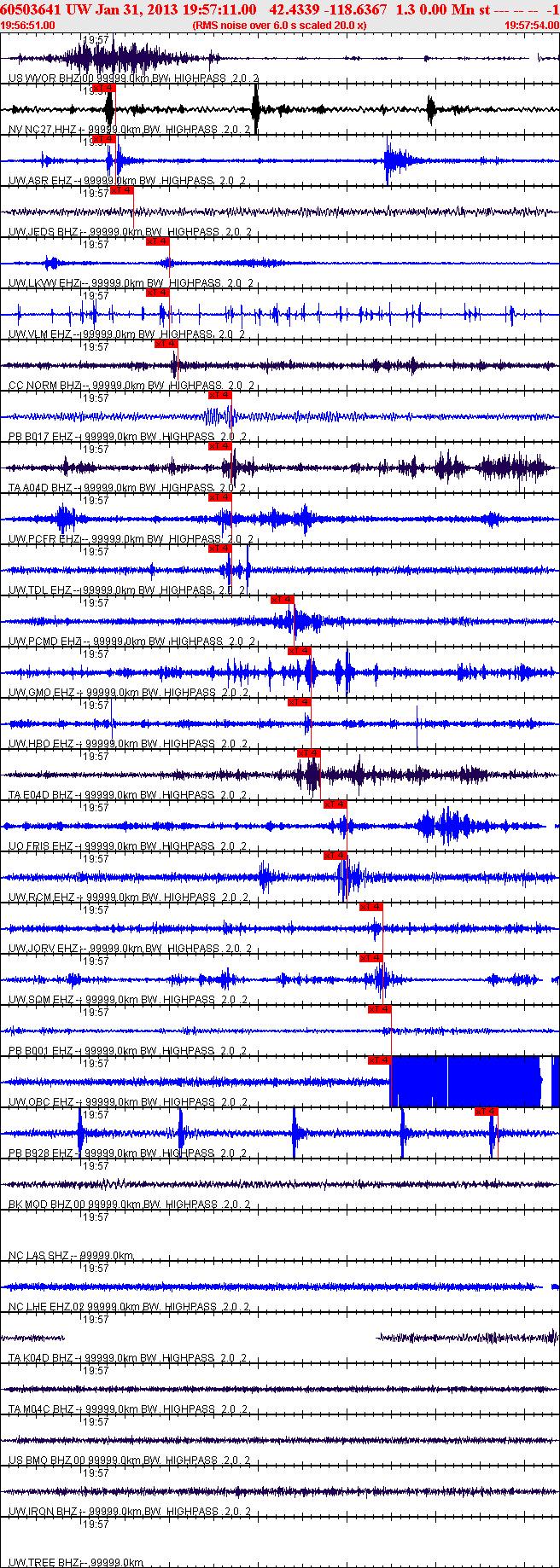Screen dimensions: 560x1568
Task: Click the red pick flag on UW JORV trace
Action: coord(370,907)
